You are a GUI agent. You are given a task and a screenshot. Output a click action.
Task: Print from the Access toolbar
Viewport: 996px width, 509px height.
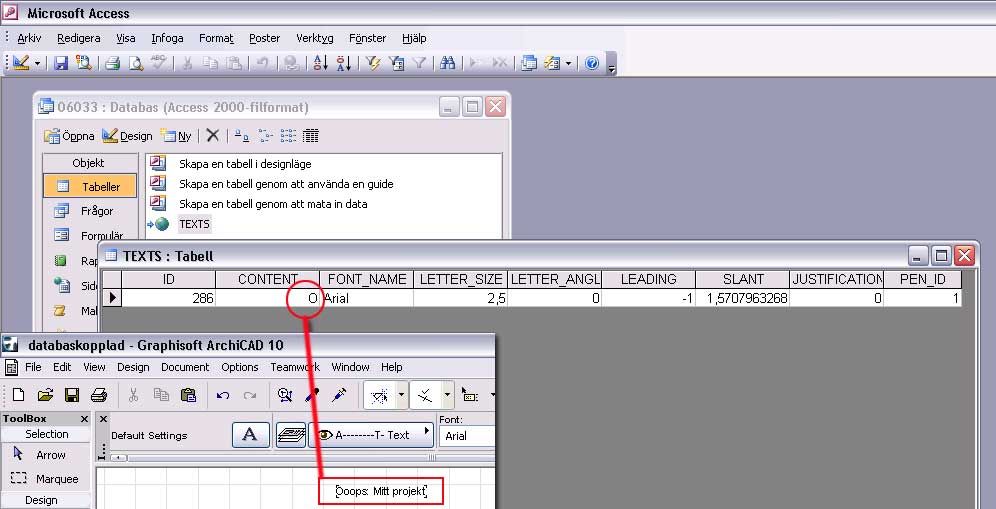(x=113, y=63)
